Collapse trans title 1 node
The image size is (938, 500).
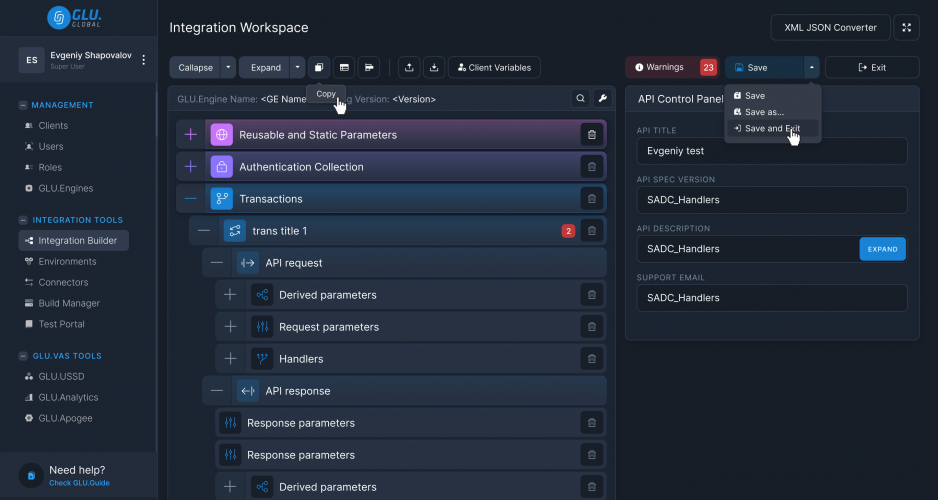(204, 231)
